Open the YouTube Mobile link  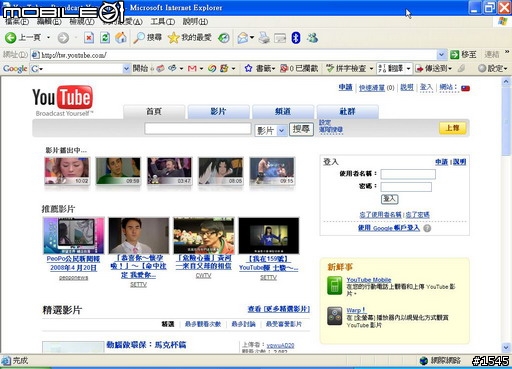(369, 280)
